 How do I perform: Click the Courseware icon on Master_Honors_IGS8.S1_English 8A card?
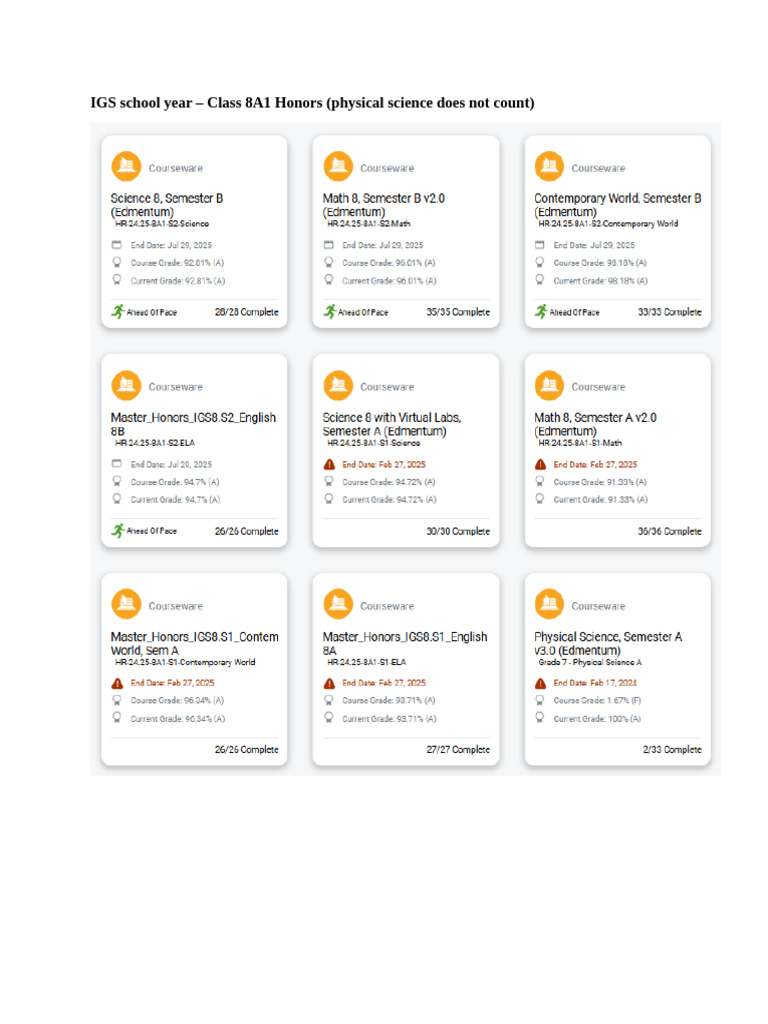pos(338,604)
